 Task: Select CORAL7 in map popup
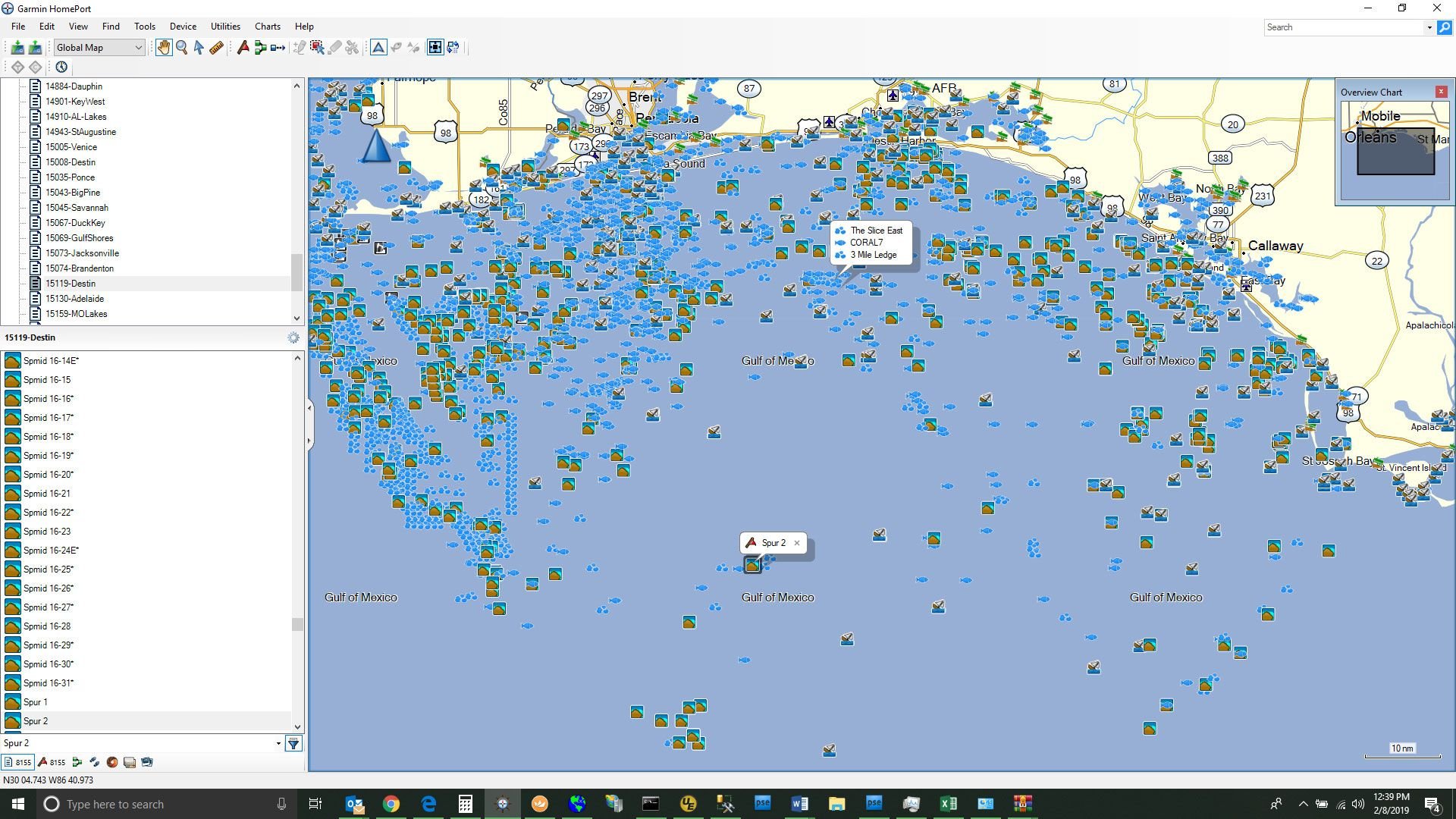coord(866,243)
